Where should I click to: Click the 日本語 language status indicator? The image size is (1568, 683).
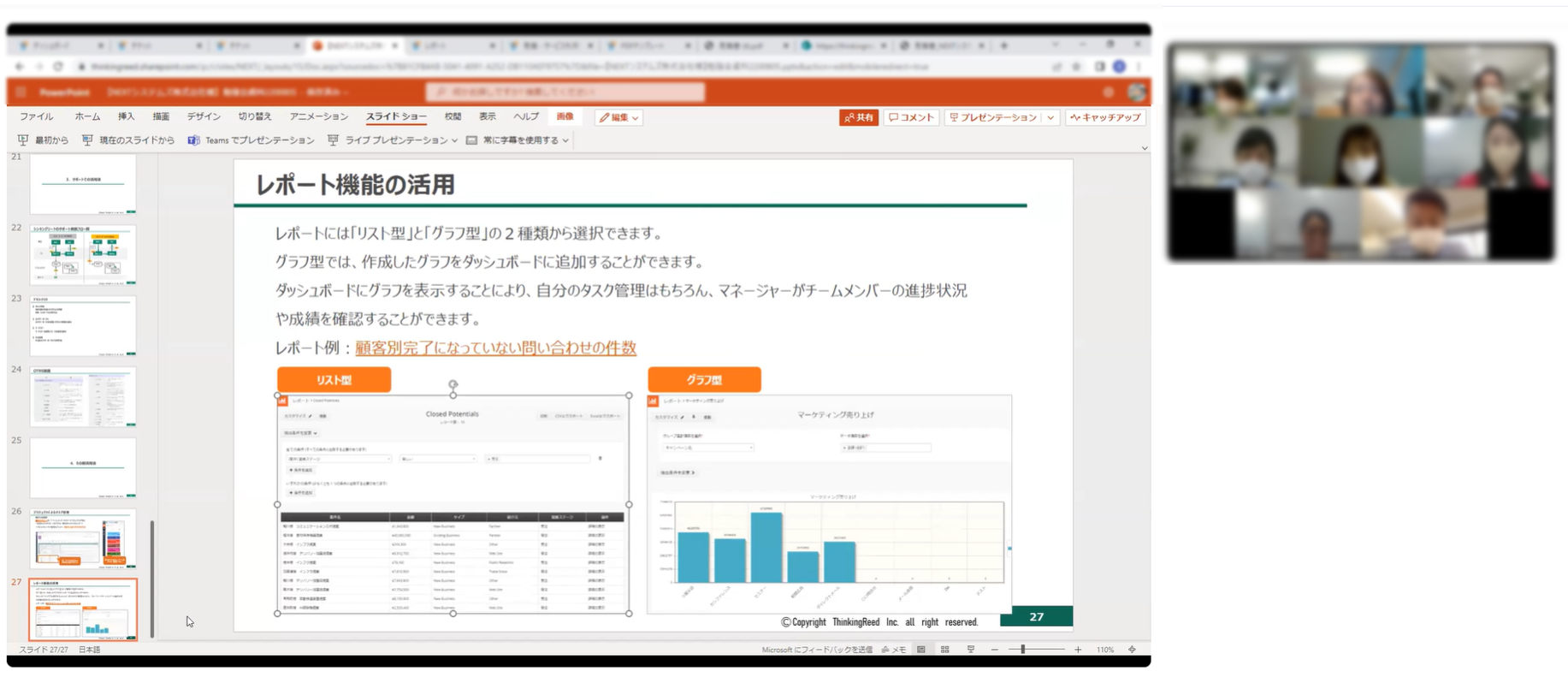(90, 650)
